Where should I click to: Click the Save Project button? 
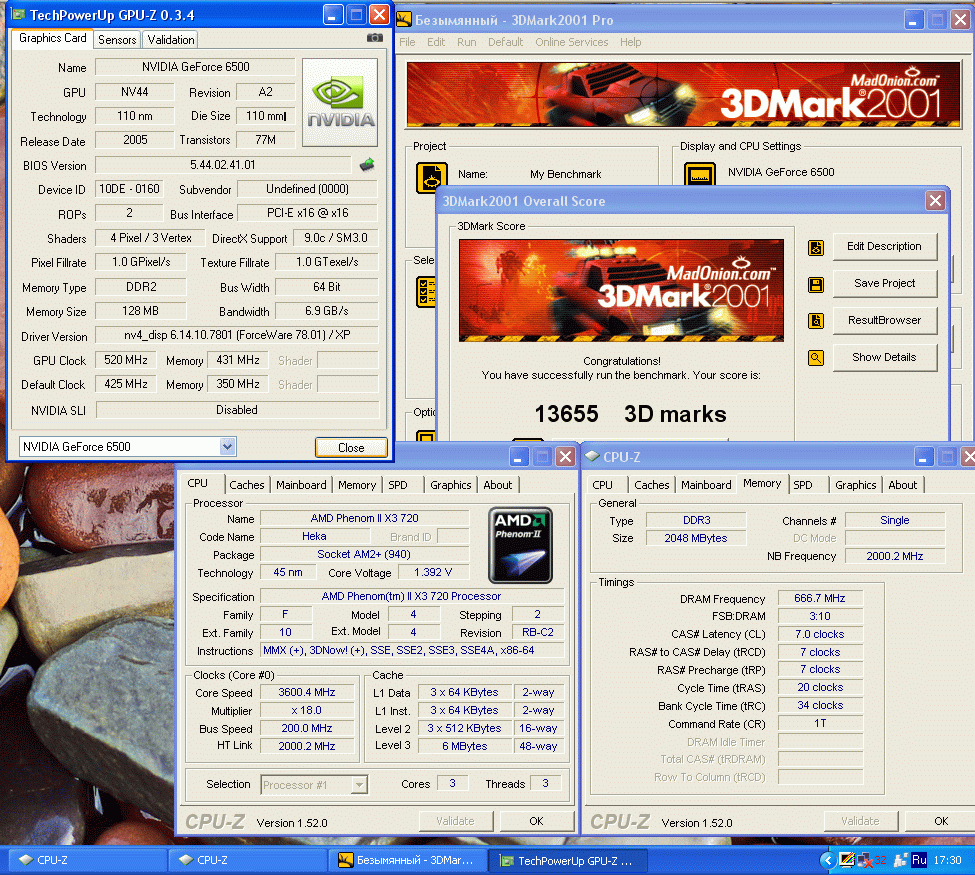[x=884, y=283]
